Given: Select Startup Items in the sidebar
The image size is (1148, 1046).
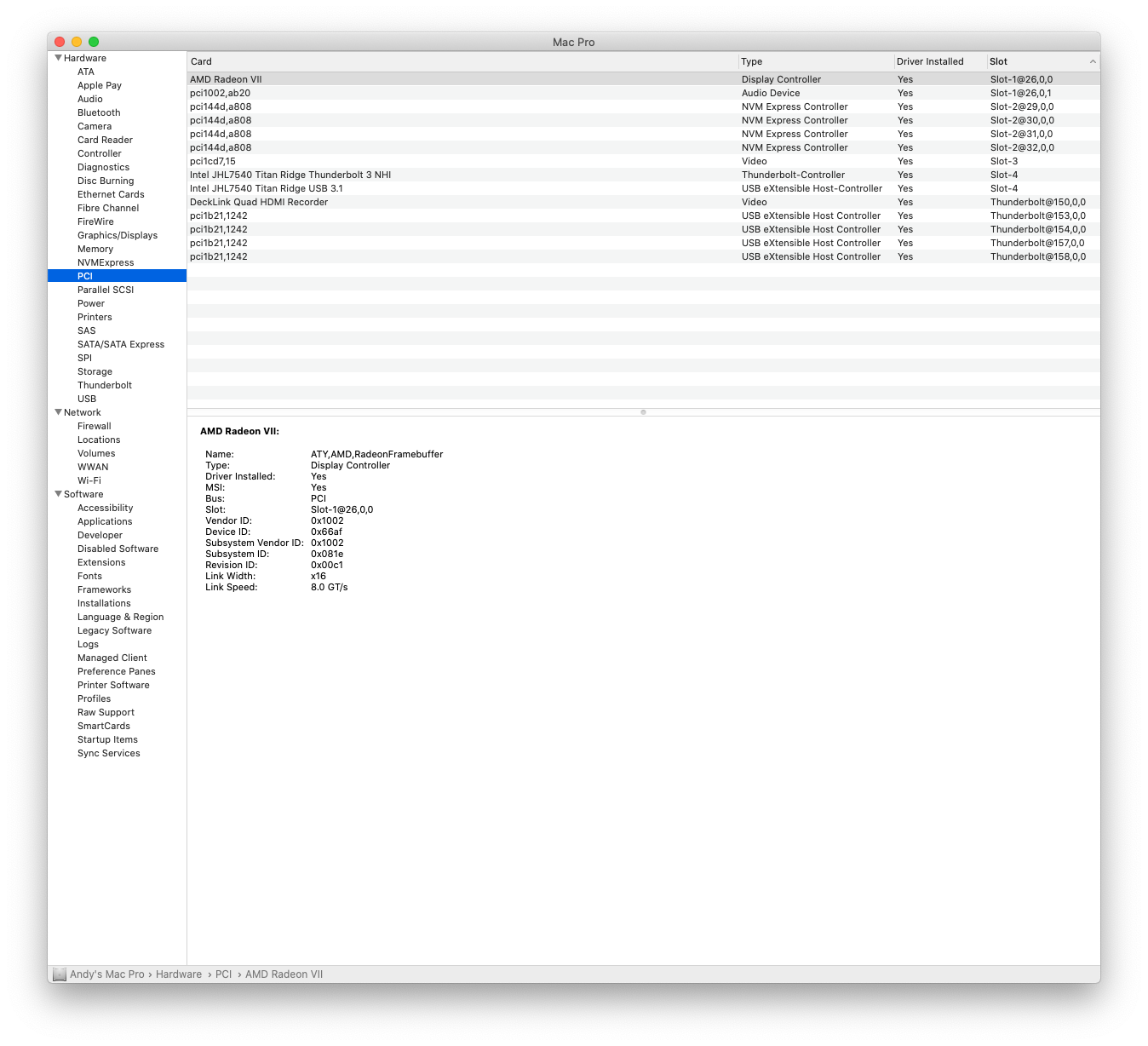Looking at the screenshot, I should 107,739.
